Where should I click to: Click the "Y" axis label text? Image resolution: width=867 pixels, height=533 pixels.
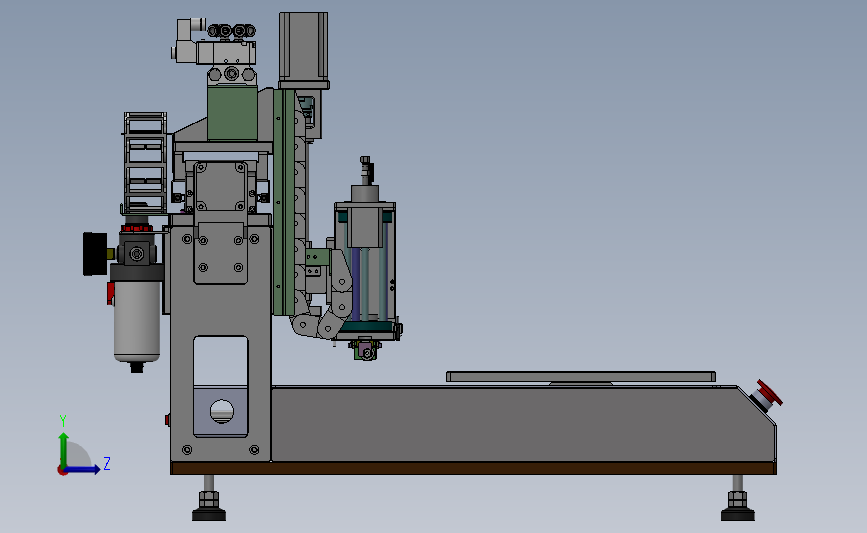pyautogui.click(x=63, y=421)
